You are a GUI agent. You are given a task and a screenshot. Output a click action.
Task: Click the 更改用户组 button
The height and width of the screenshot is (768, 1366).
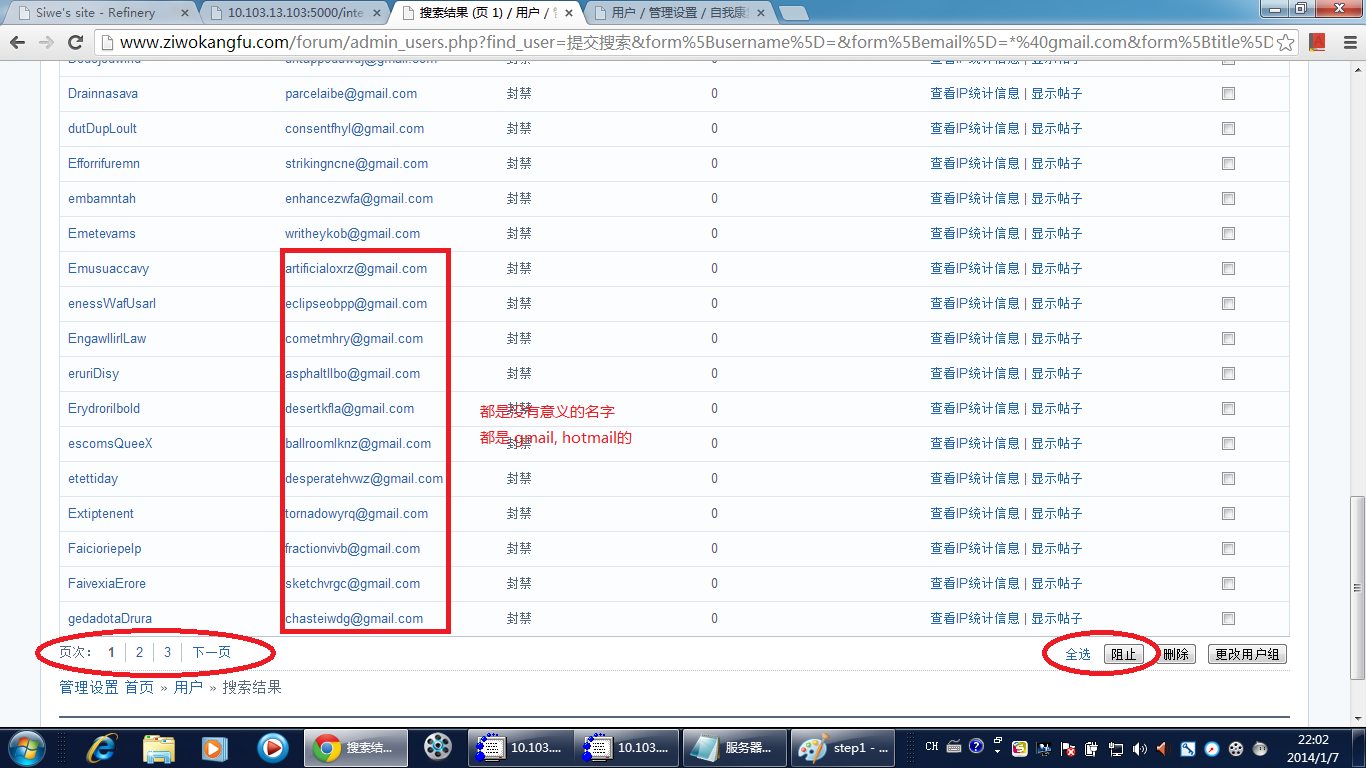click(x=1246, y=654)
